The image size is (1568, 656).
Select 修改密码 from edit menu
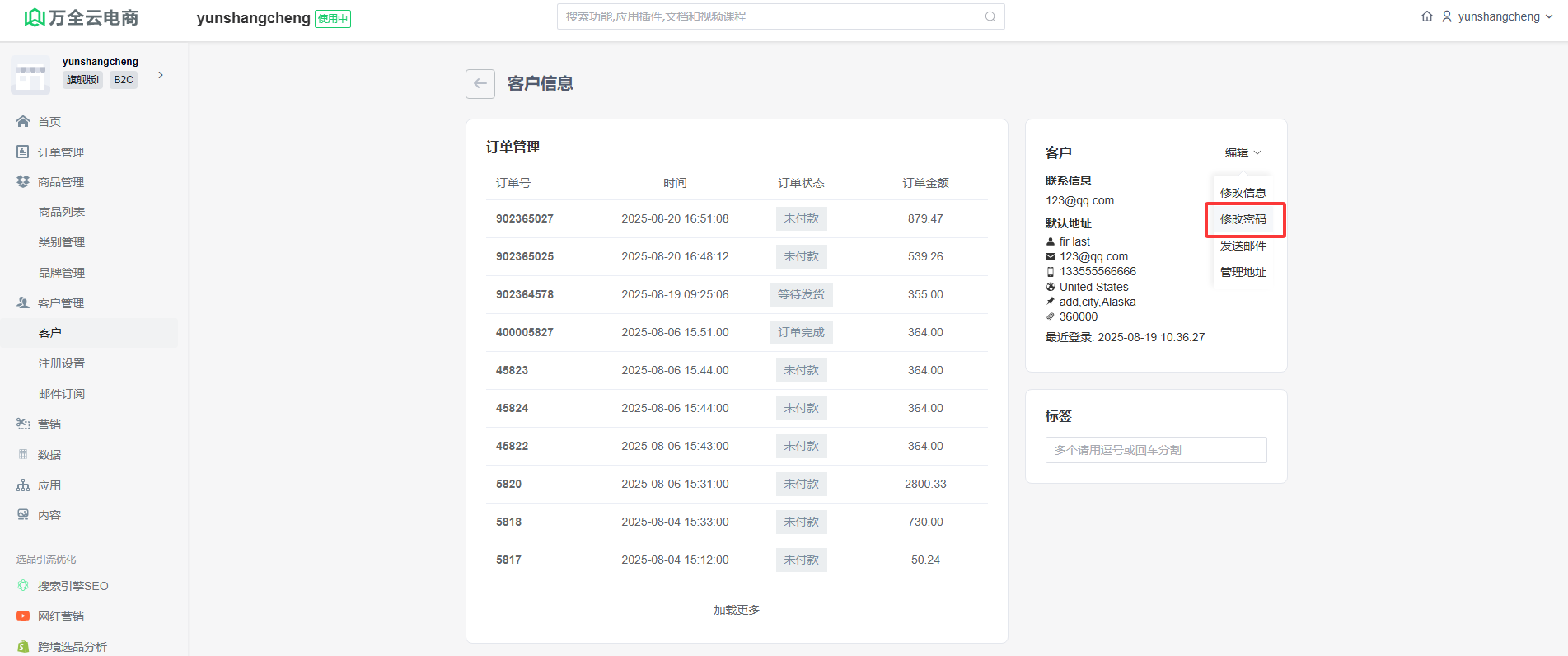point(1243,219)
